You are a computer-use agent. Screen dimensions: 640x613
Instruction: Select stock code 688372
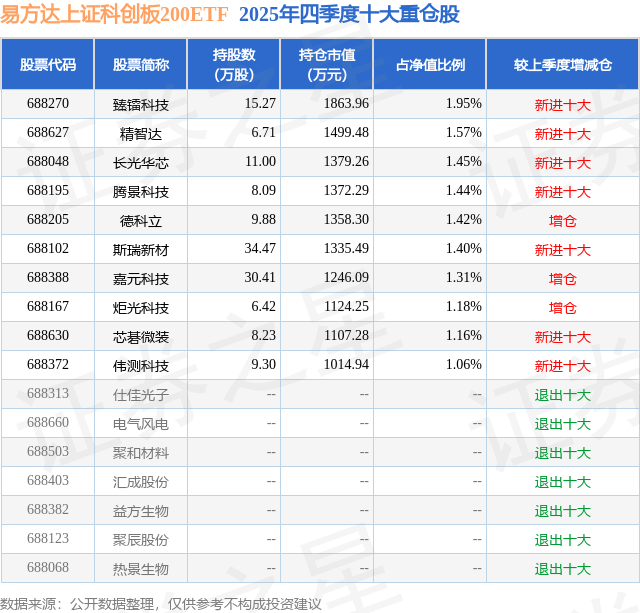tap(48, 364)
